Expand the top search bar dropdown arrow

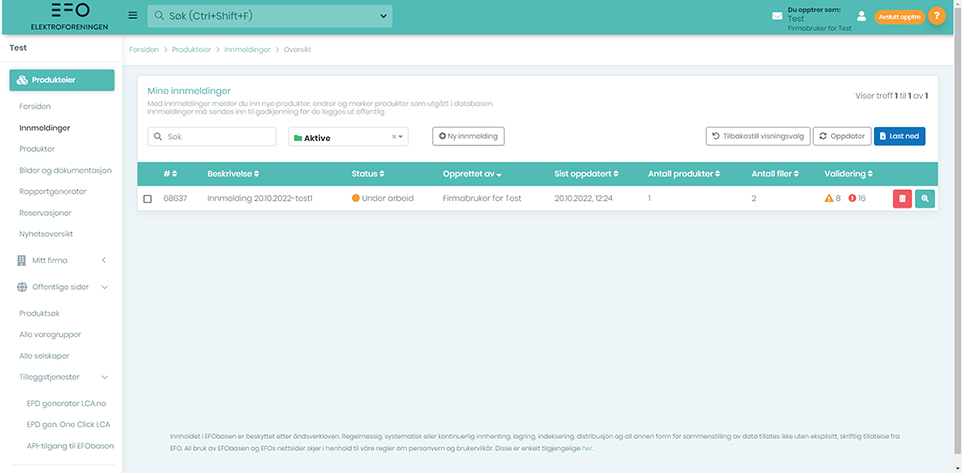tap(383, 16)
